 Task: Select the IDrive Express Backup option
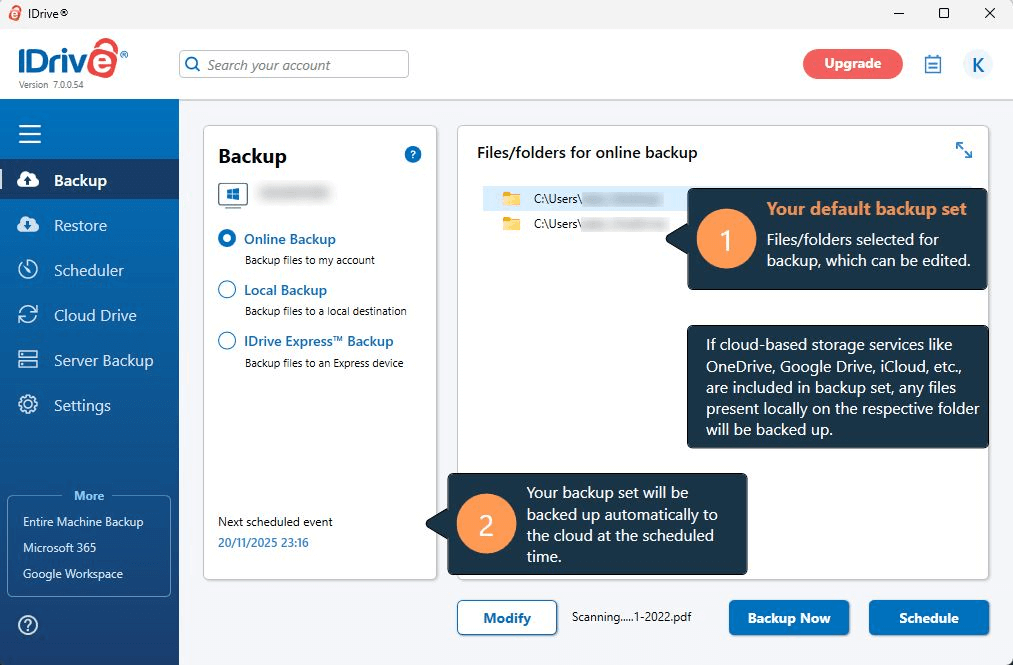coord(226,340)
